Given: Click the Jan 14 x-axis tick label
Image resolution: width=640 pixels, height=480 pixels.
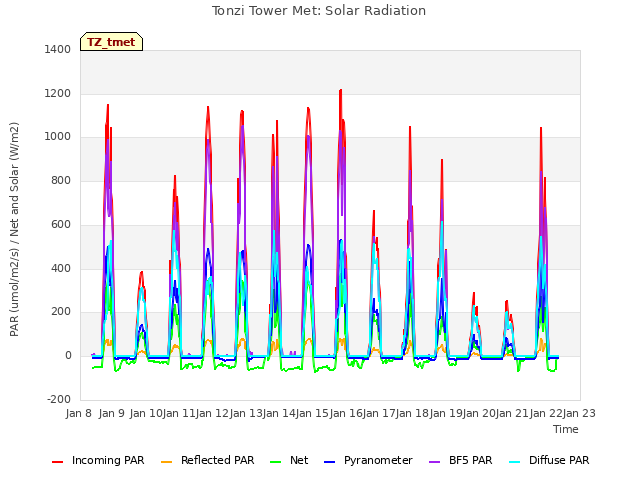Looking at the screenshot, I should pos(279,413).
